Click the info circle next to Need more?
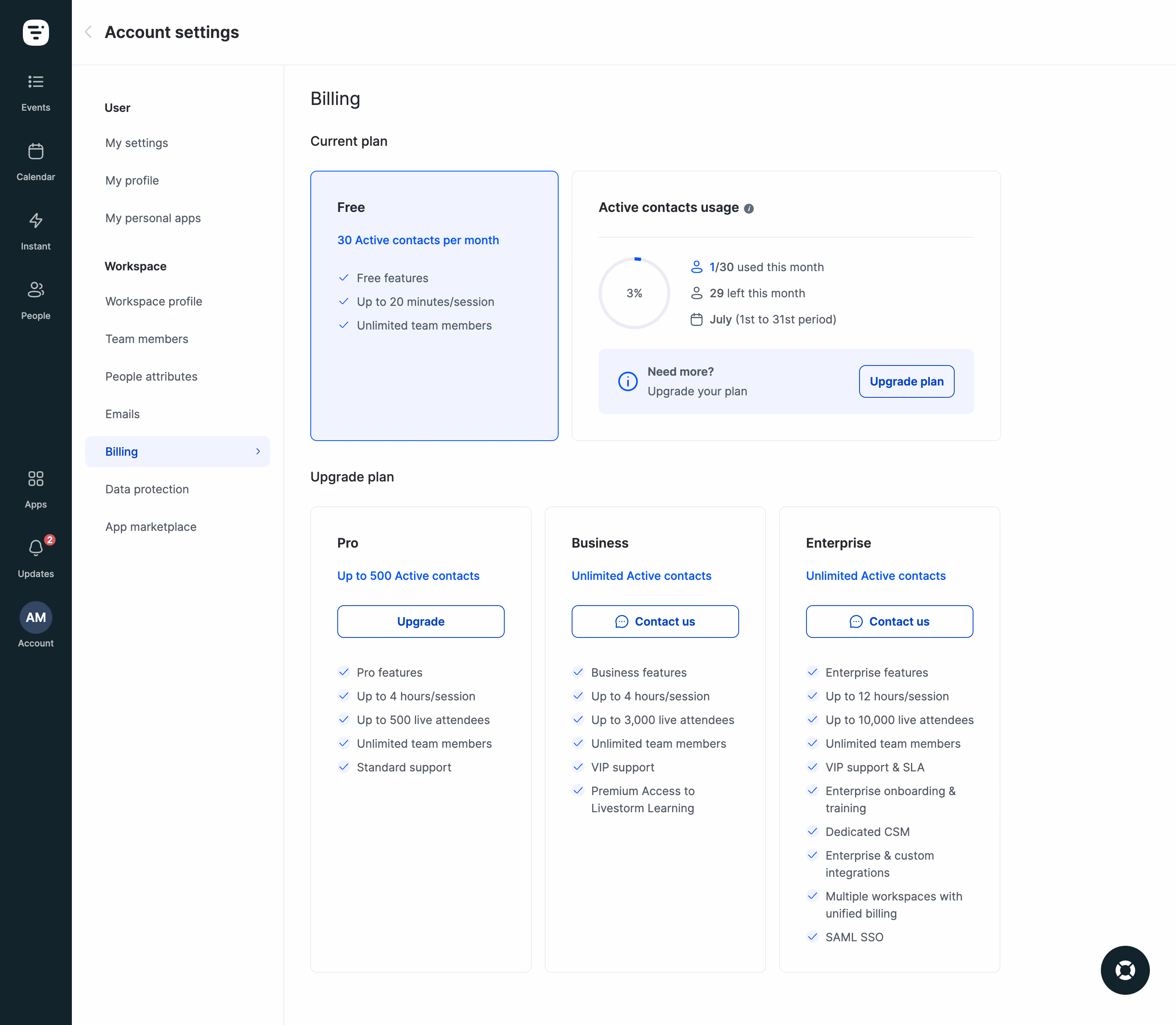This screenshot has width=1176, height=1025. coord(628,381)
